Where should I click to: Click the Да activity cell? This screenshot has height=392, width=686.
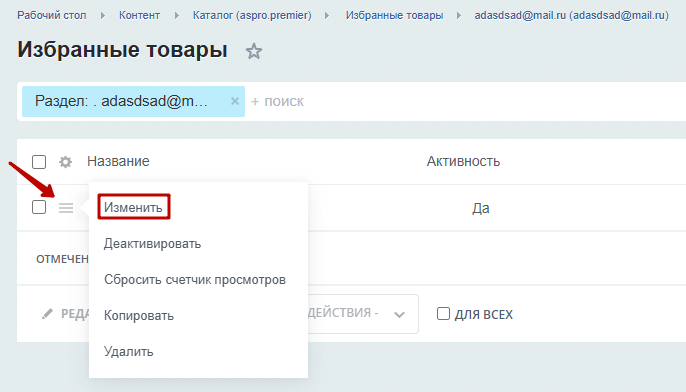pos(480,208)
